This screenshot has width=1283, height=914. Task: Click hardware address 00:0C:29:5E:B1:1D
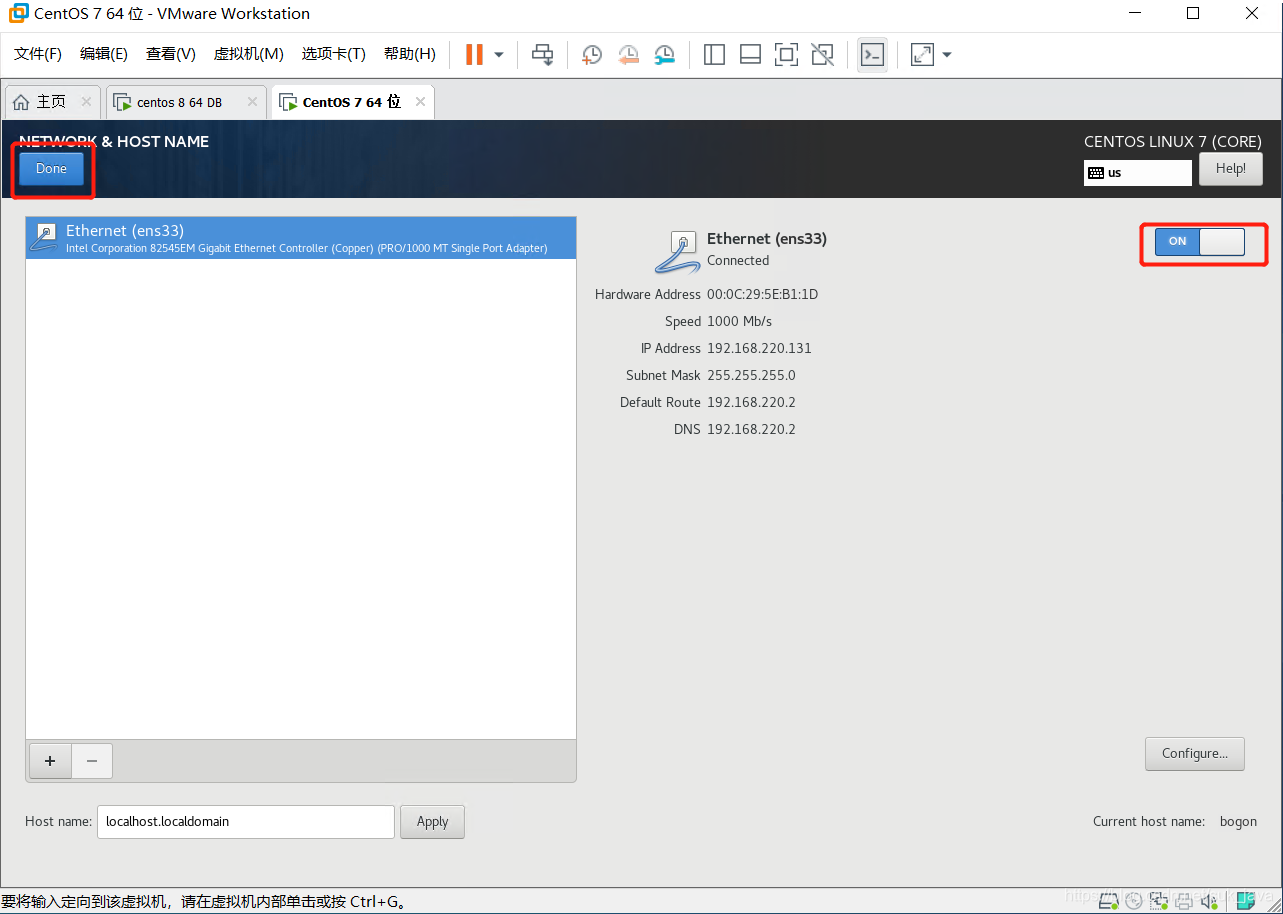[x=762, y=294]
